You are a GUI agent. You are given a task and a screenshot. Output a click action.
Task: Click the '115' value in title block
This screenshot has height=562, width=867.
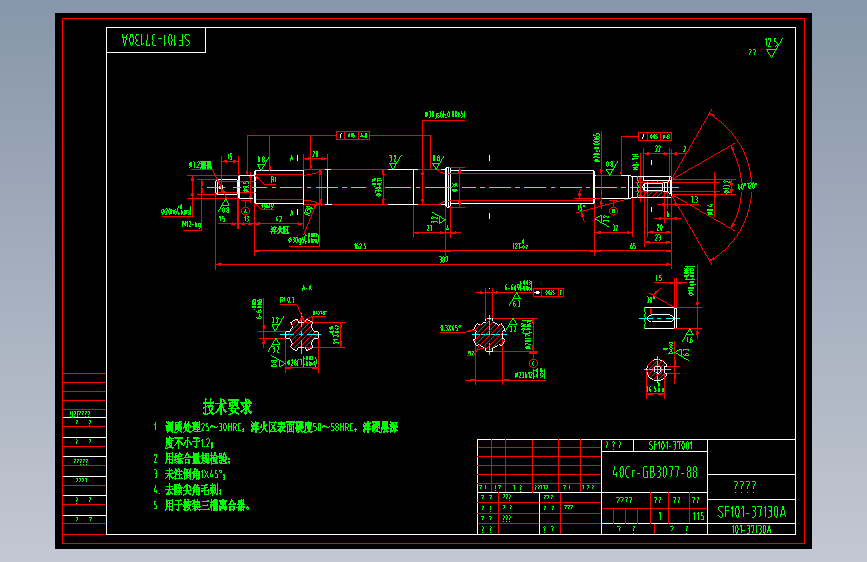pos(698,516)
